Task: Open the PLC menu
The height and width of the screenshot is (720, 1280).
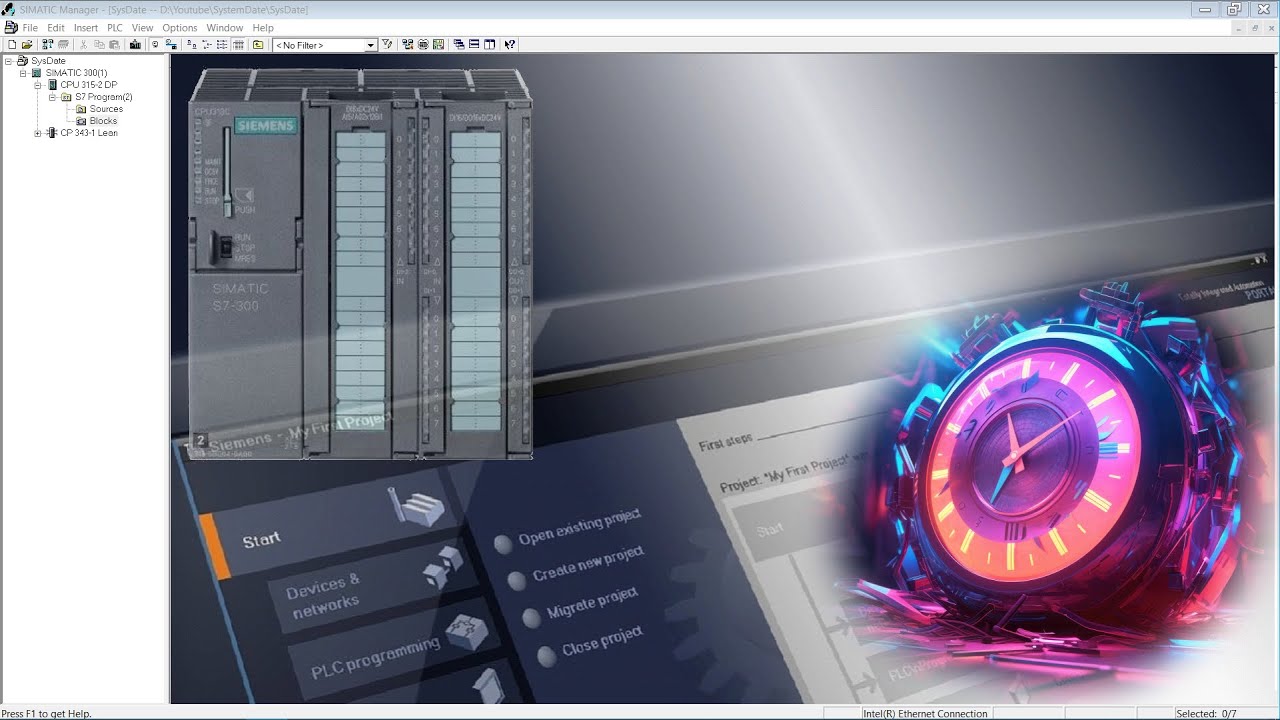Action: pos(115,28)
